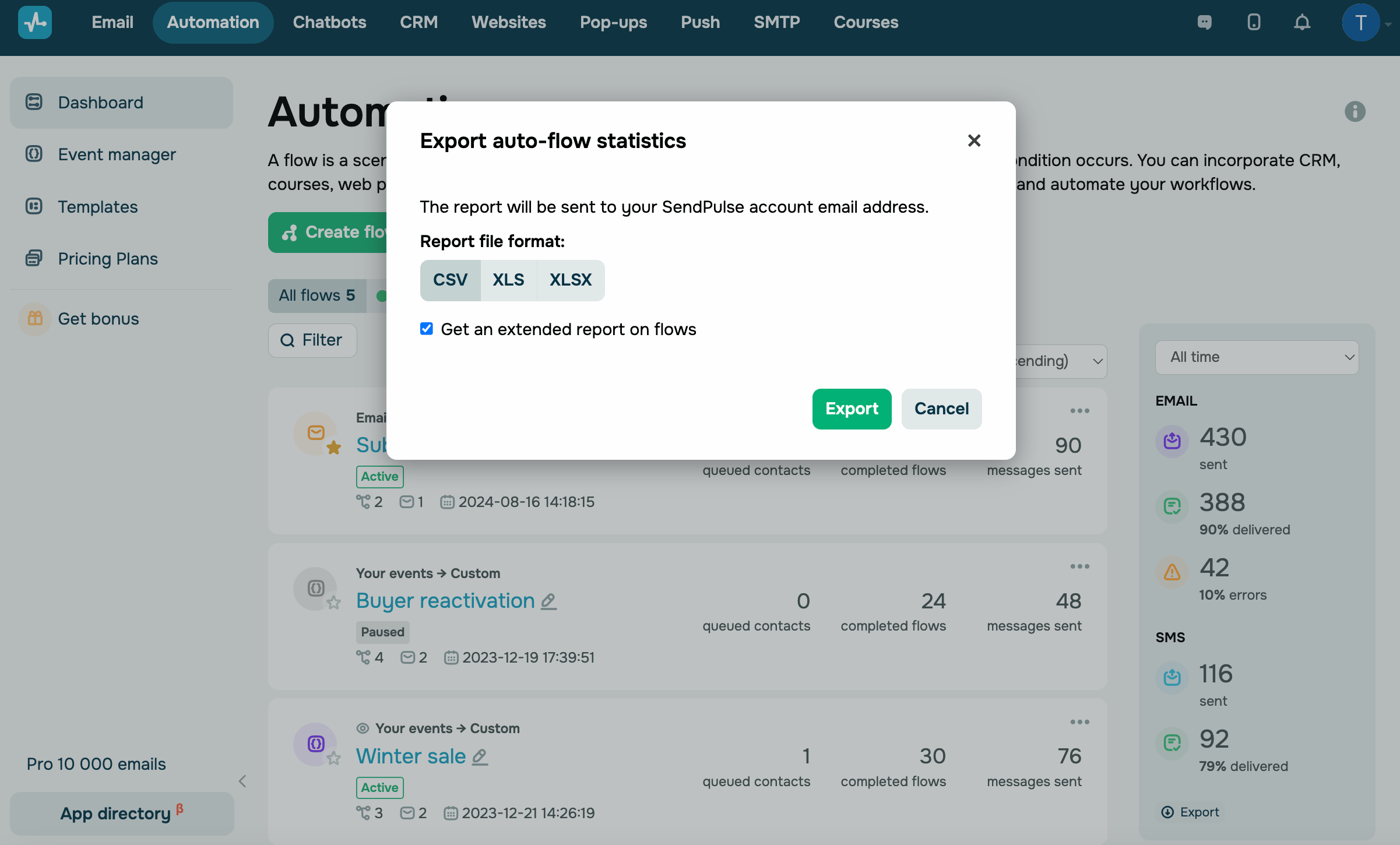Open Event manager in the sidebar

[x=117, y=154]
